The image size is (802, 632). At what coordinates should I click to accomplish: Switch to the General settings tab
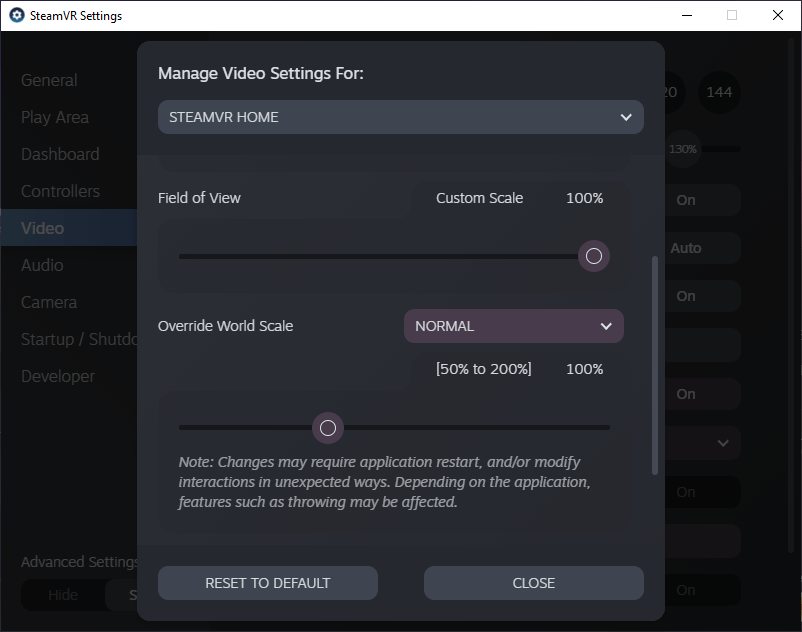point(49,80)
